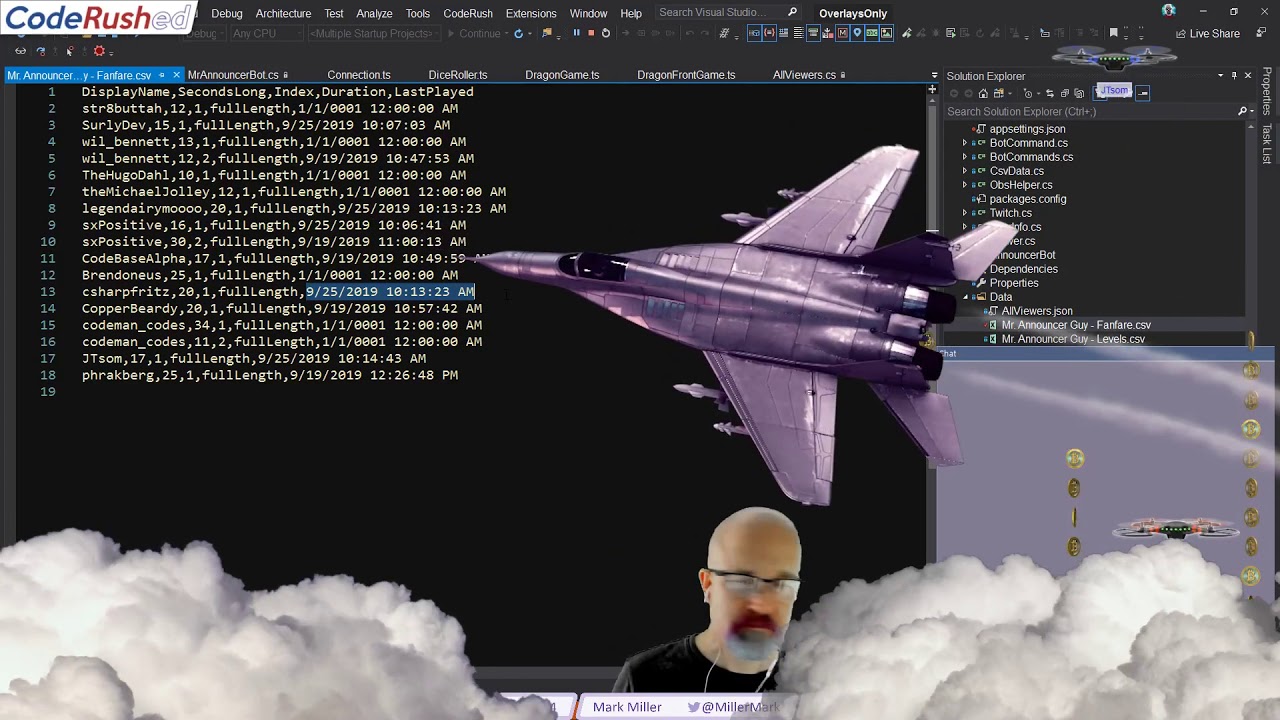Screen dimensions: 1280x720
Task: Open the Properties side tab
Action: pos(1267,91)
